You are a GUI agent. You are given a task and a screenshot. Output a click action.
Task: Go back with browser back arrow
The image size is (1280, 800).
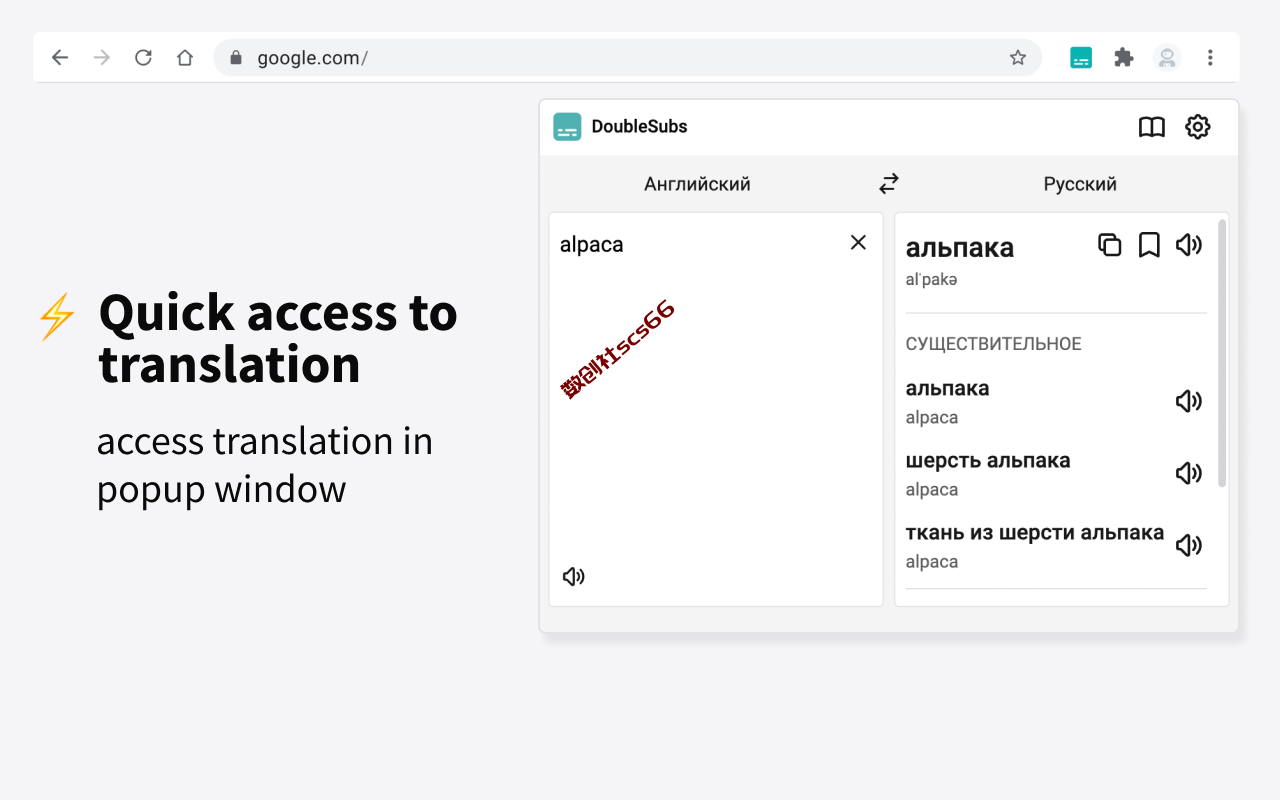(60, 58)
